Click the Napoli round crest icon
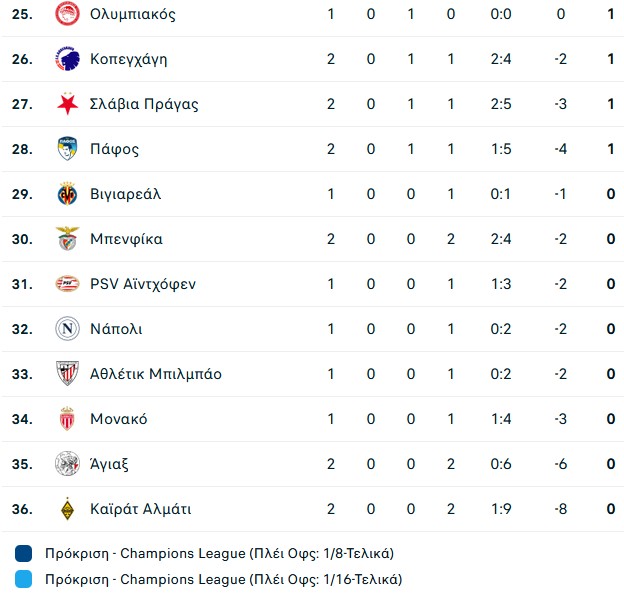This screenshot has width=624, height=601. [67, 329]
